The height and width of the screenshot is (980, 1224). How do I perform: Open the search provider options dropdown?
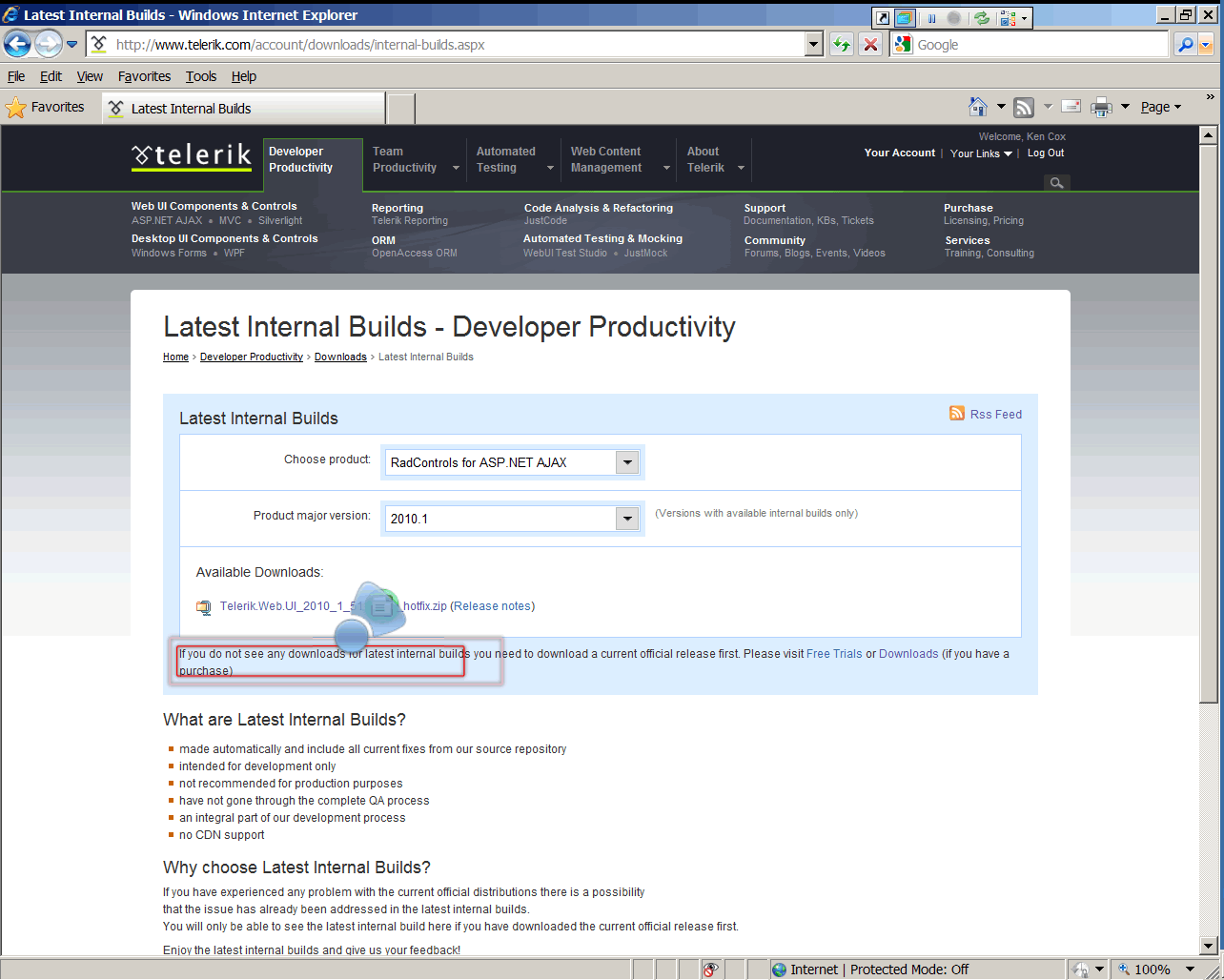tap(1206, 45)
